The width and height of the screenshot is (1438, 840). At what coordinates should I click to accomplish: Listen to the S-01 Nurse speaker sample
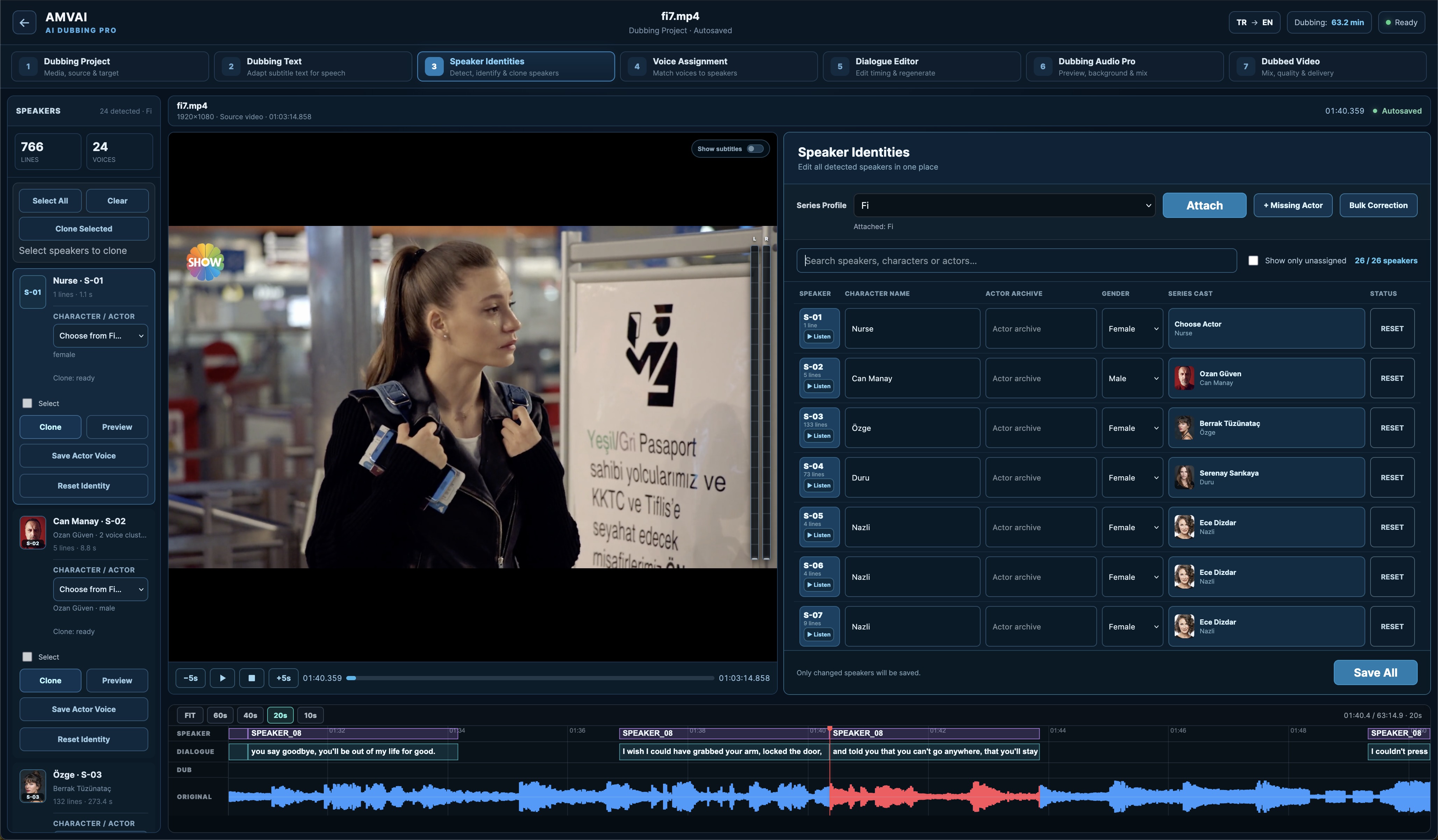[819, 337]
